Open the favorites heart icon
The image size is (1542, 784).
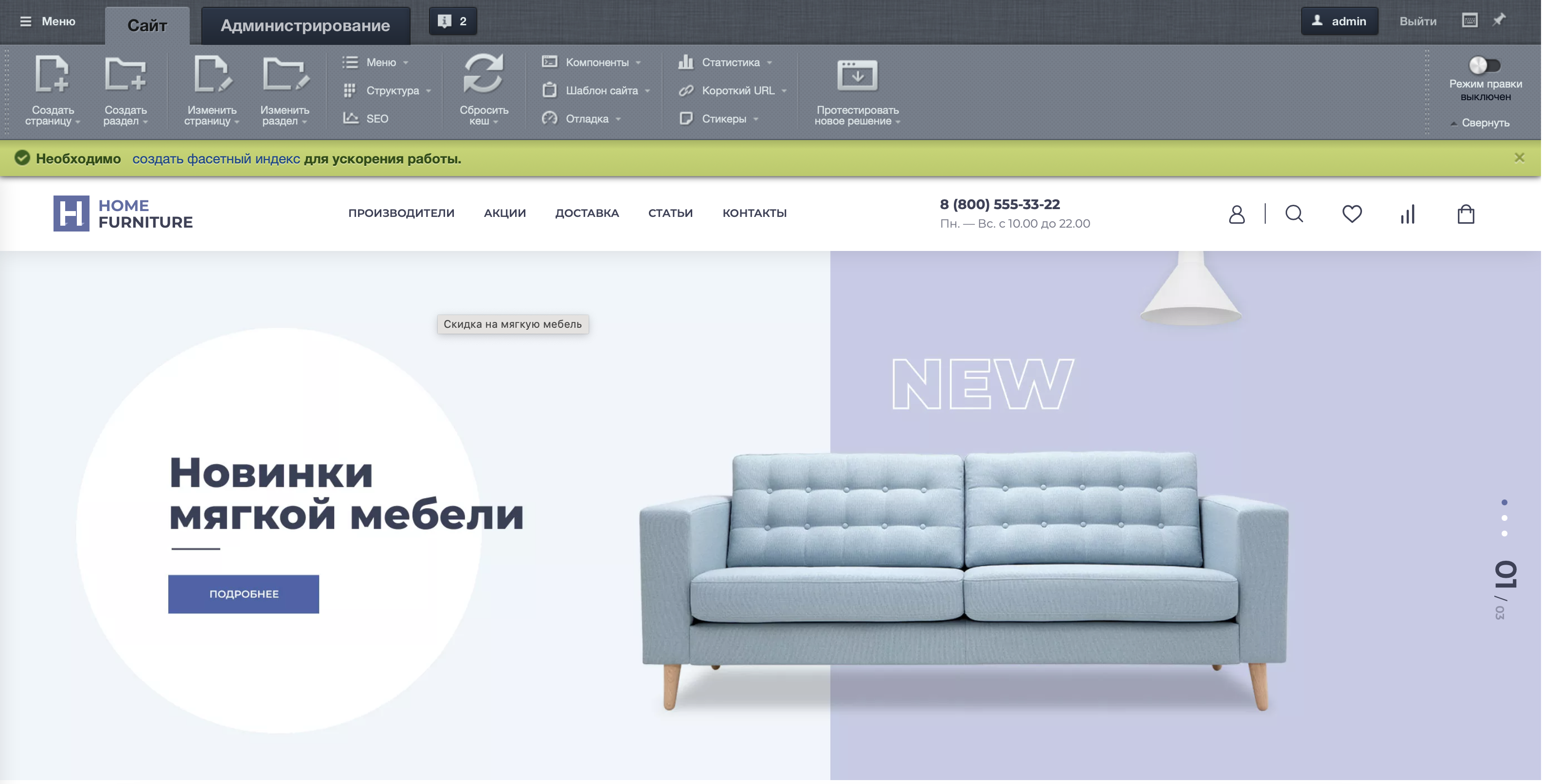pyautogui.click(x=1352, y=214)
